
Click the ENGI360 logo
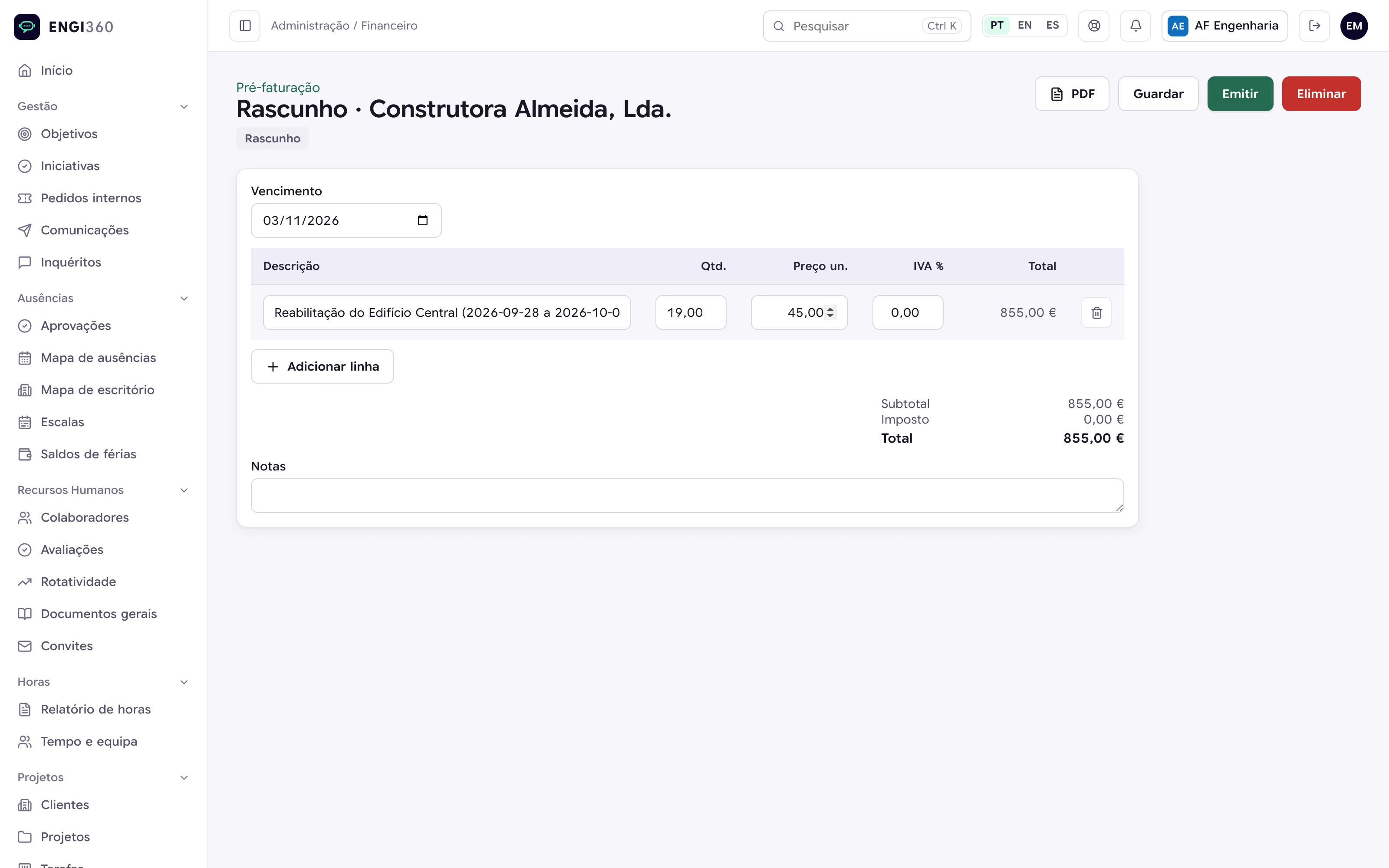[x=64, y=26]
